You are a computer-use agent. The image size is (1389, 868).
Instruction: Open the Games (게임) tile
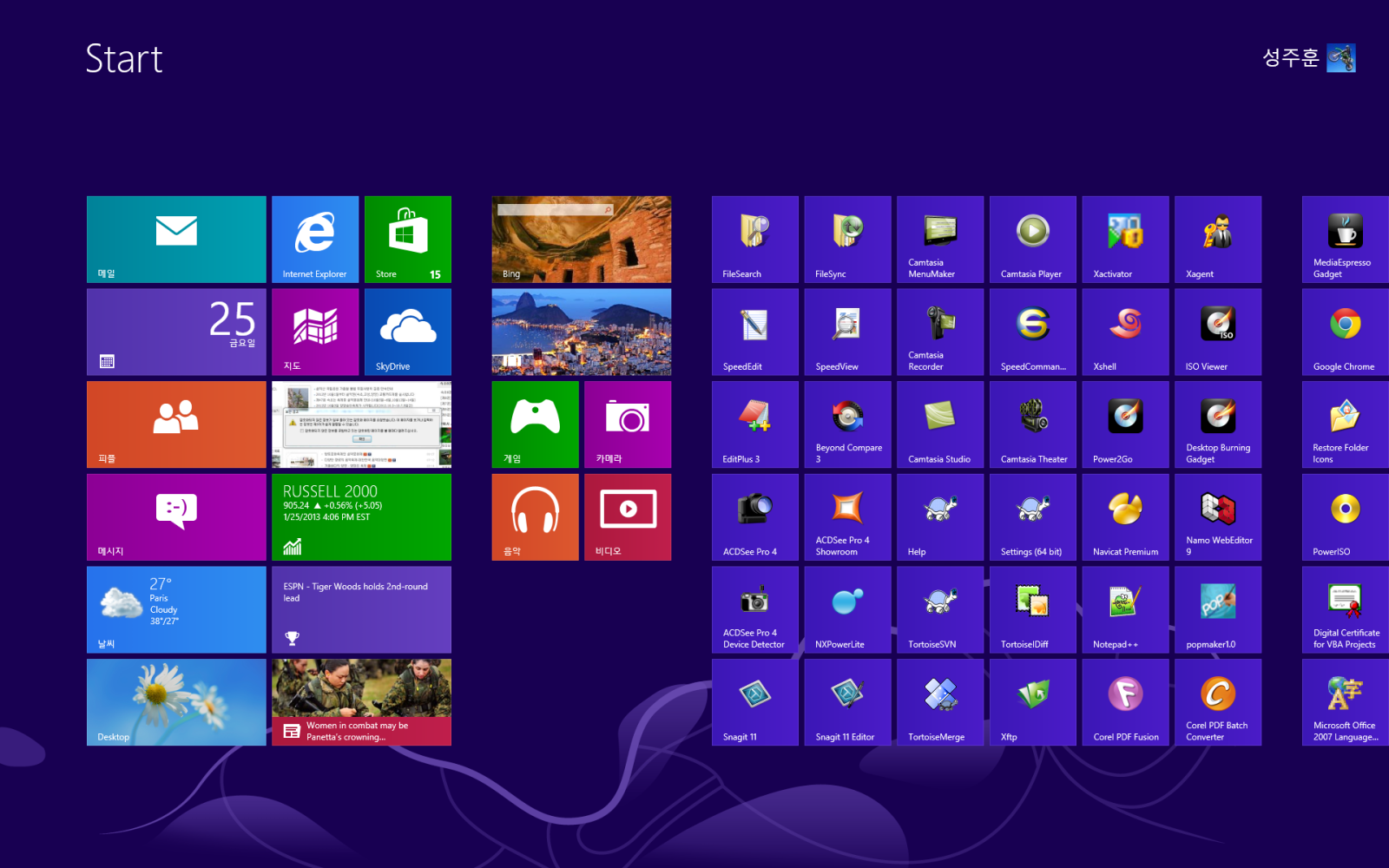pos(536,424)
